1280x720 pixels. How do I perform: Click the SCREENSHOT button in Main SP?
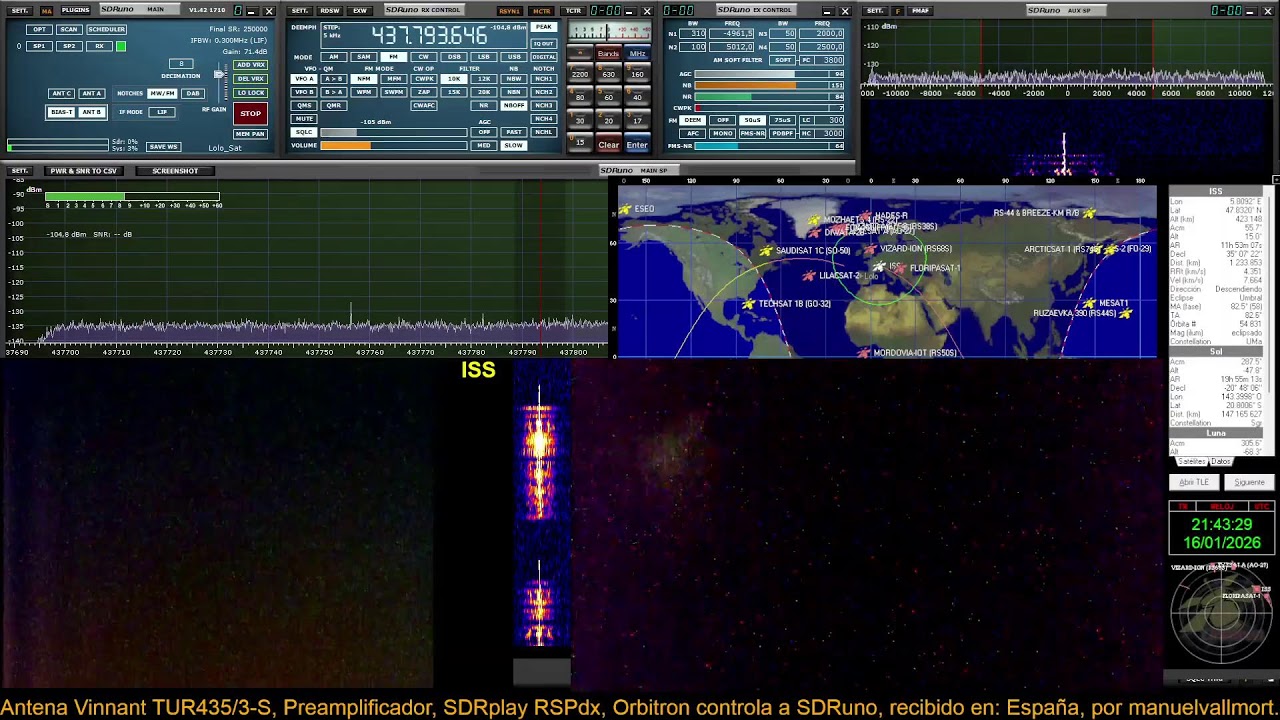175,171
